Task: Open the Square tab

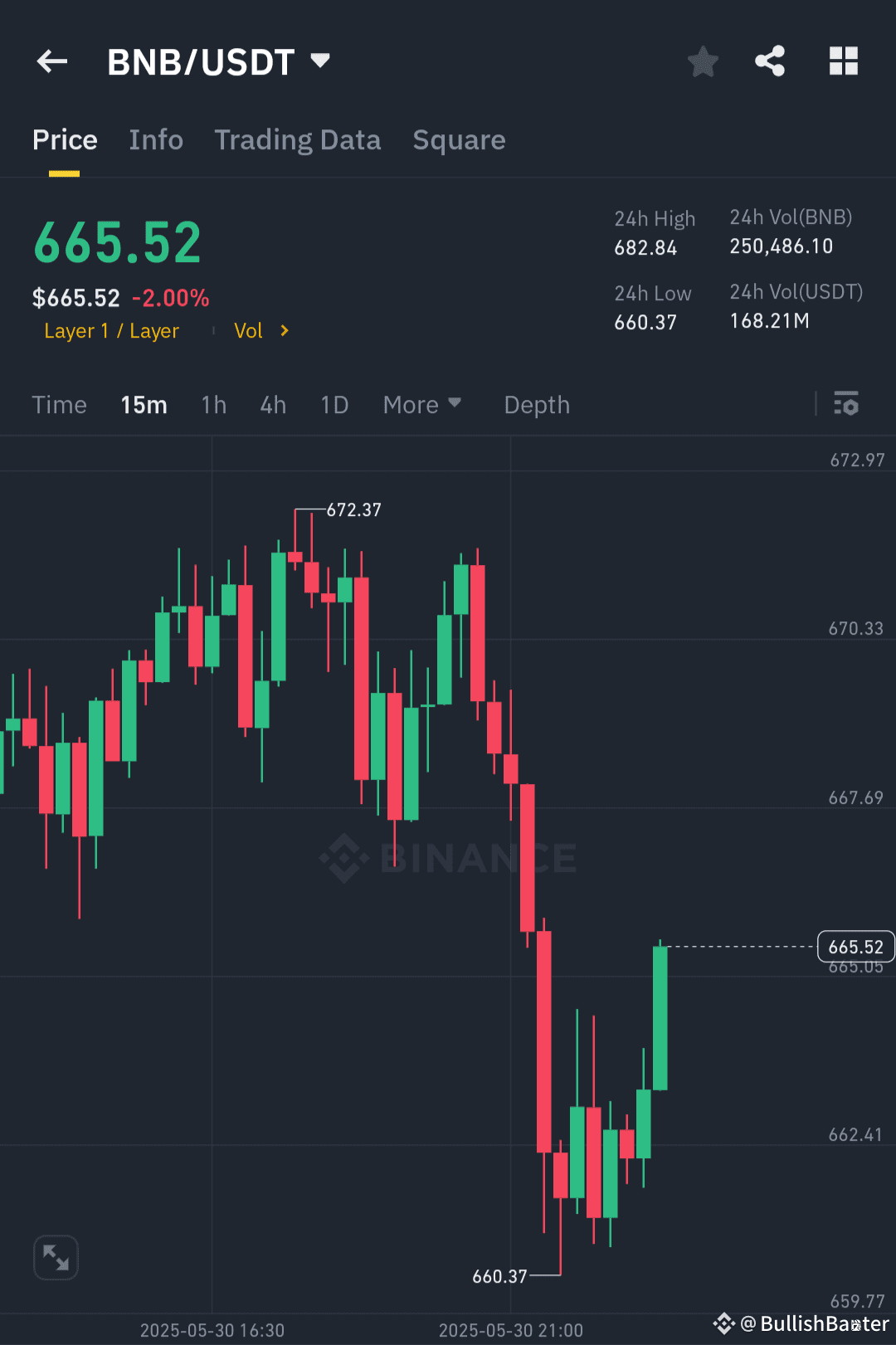Action: tap(459, 139)
